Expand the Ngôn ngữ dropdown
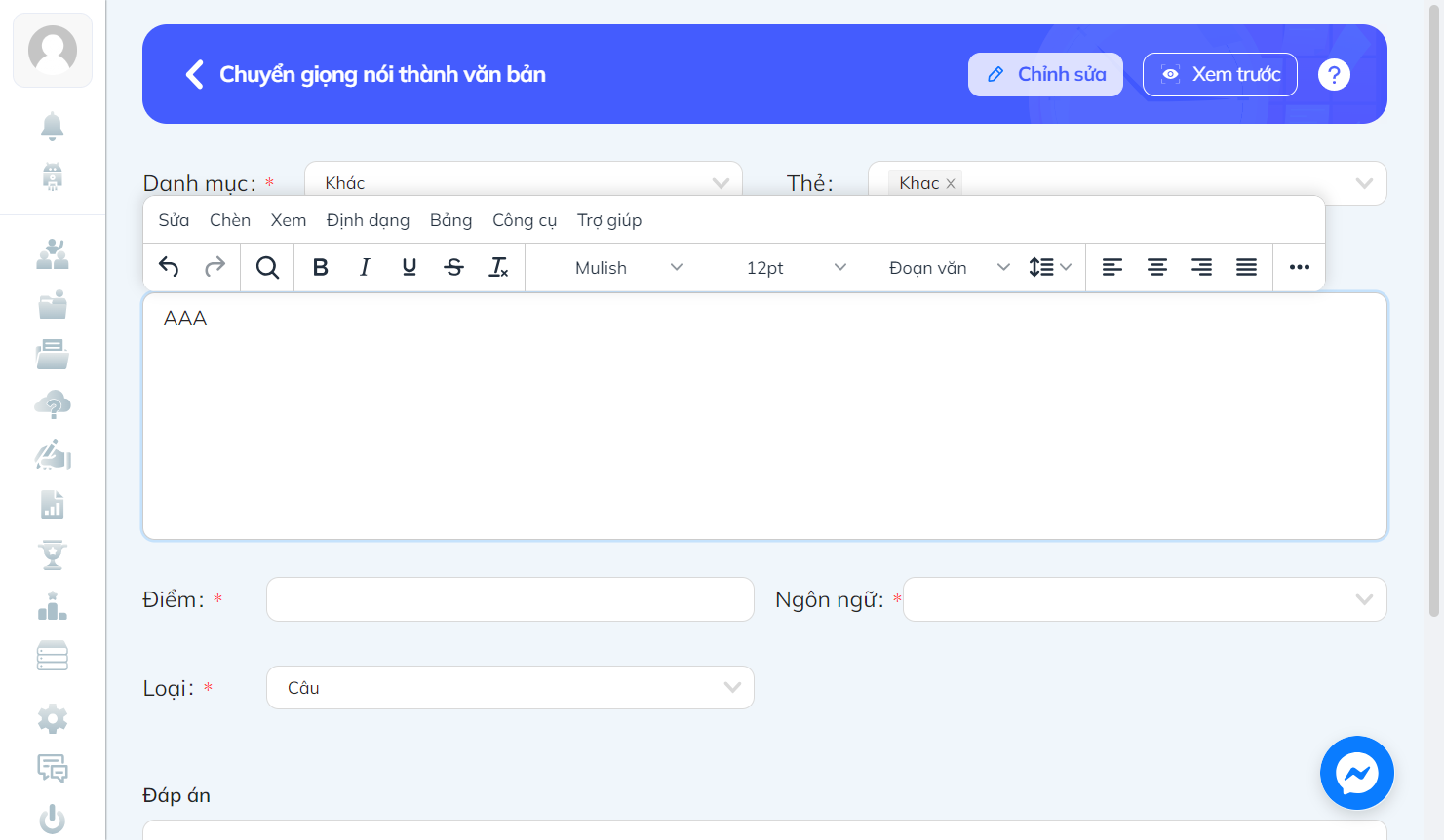Screen dimensions: 1444x840 tap(1145, 599)
